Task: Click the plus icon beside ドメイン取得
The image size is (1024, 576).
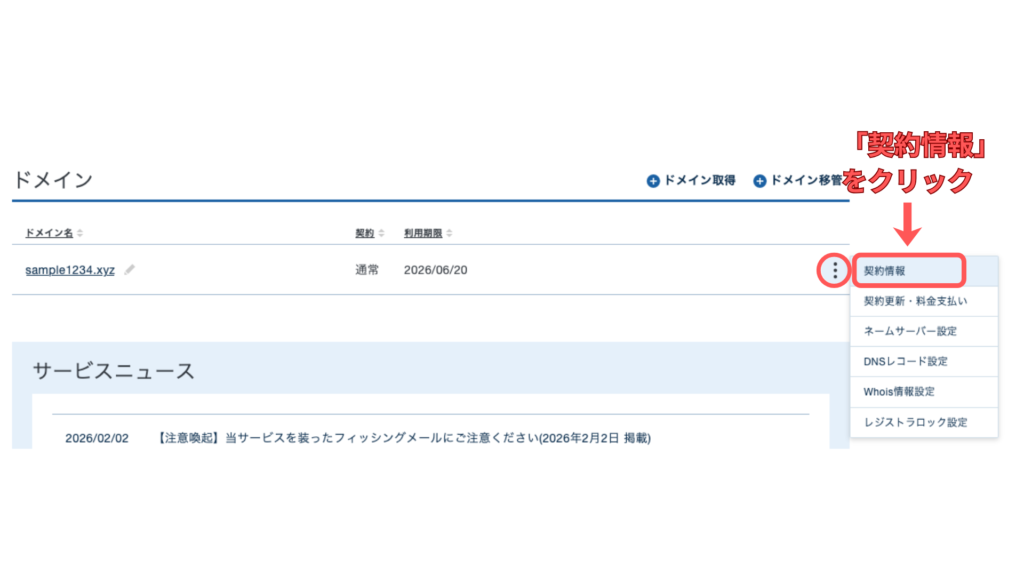Action: tap(653, 181)
